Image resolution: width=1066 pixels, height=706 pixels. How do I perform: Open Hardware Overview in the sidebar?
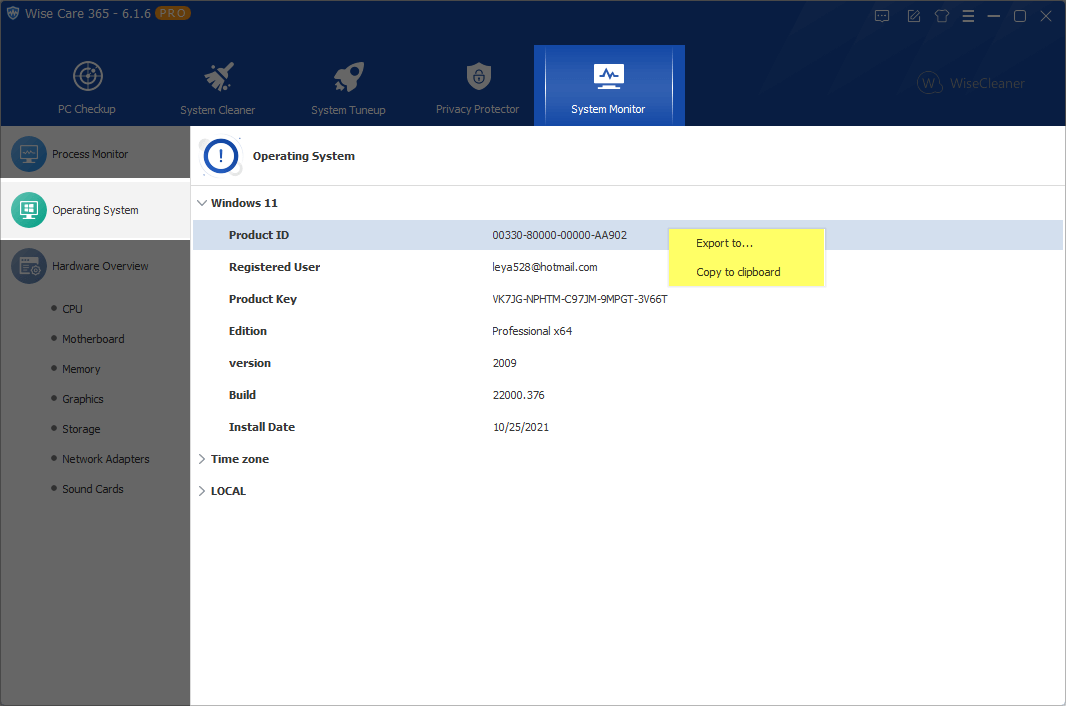(x=95, y=266)
